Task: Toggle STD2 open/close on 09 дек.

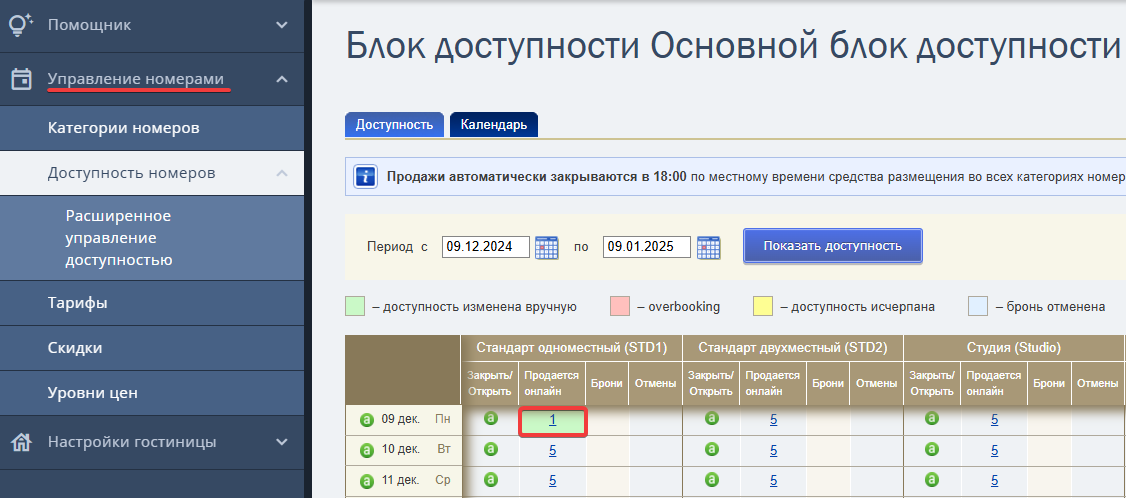Action: coord(711,418)
